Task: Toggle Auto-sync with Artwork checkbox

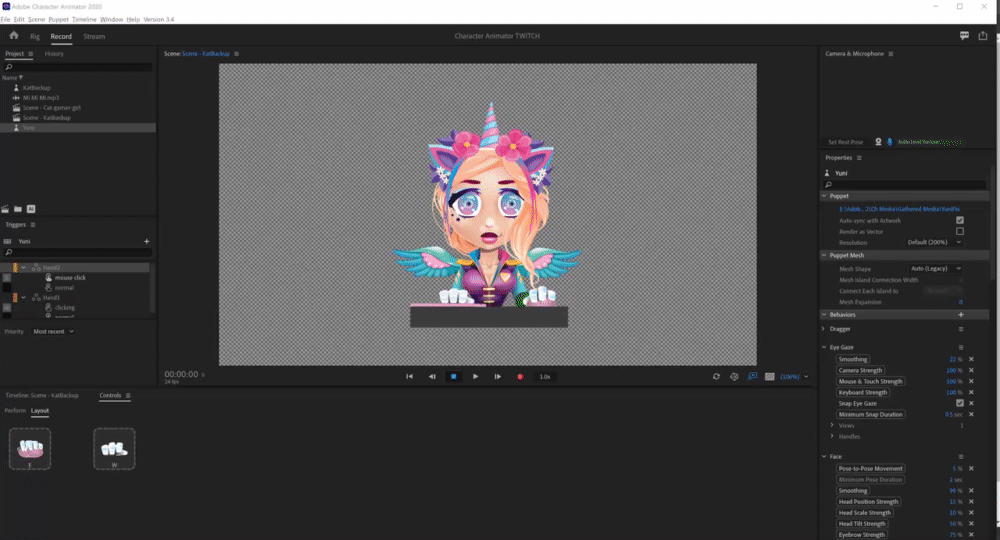Action: pos(960,220)
